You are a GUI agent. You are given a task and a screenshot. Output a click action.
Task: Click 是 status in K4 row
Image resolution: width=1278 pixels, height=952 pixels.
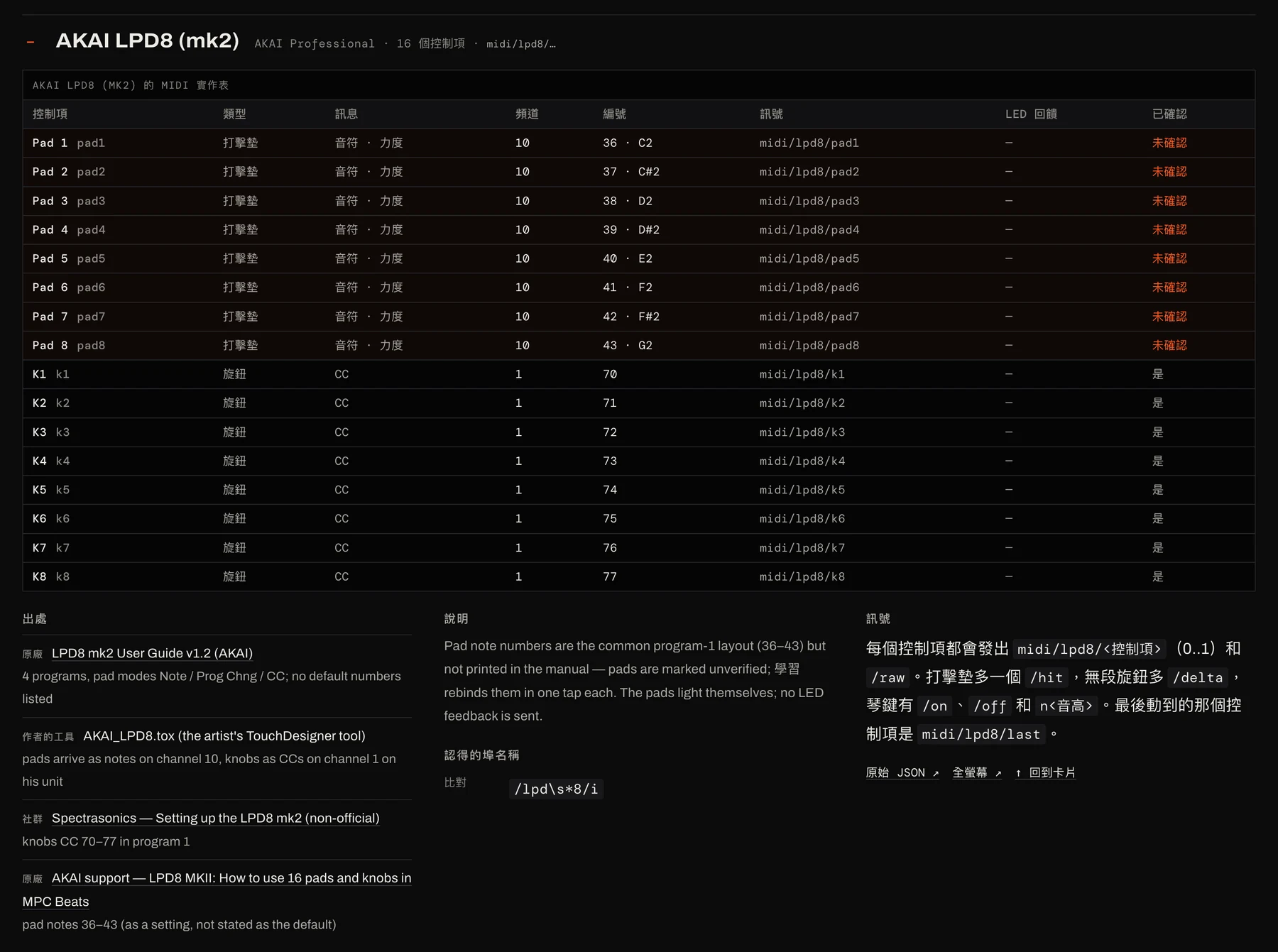point(1157,461)
